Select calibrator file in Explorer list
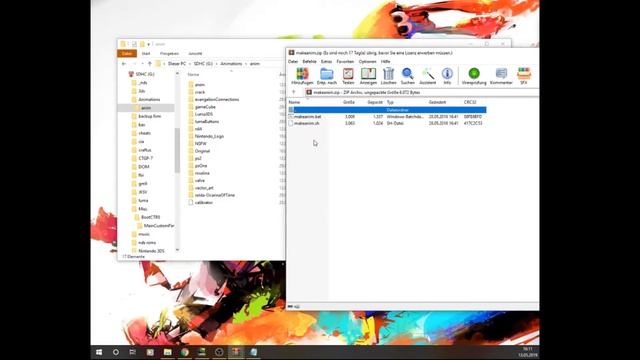This screenshot has height=360, width=640. 200,203
